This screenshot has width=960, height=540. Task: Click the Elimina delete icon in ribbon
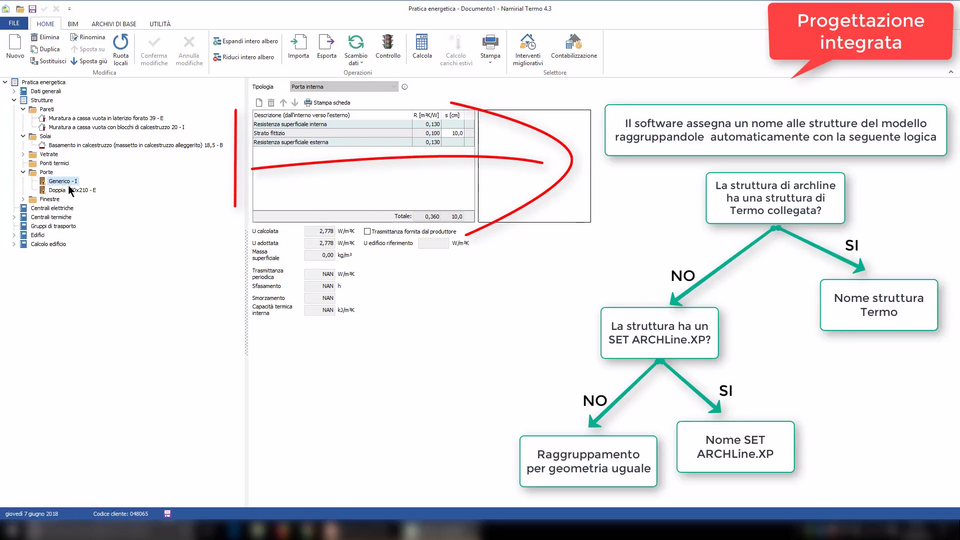[x=34, y=37]
